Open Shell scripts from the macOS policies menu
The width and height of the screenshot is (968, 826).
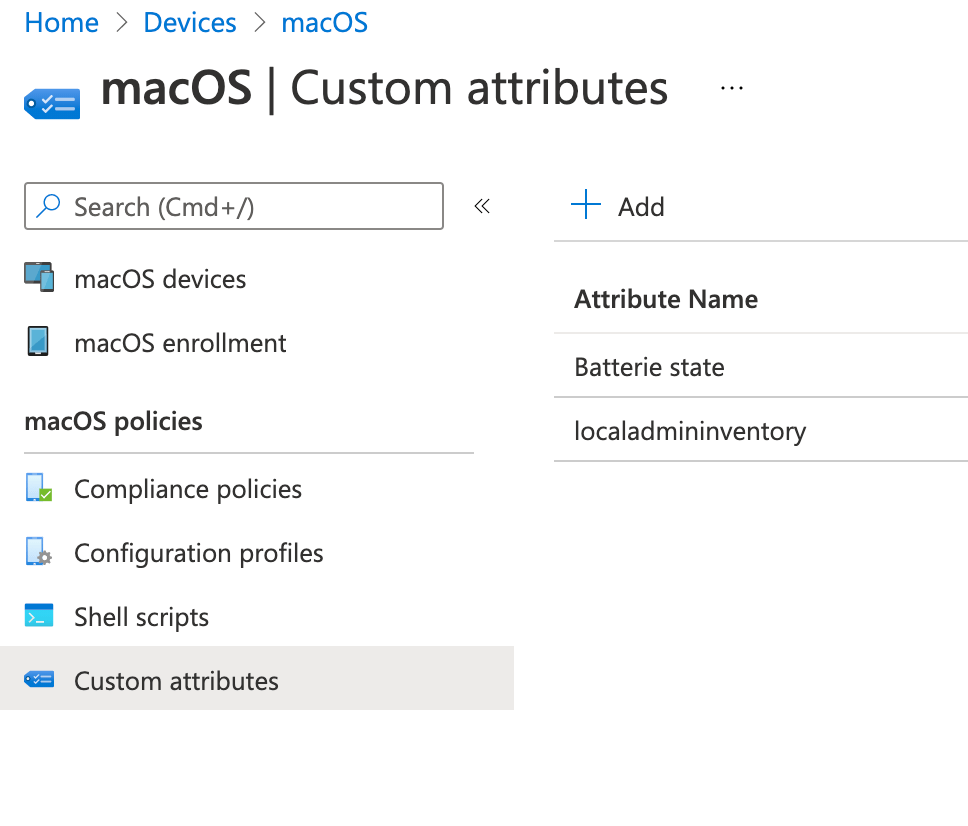coord(141,616)
